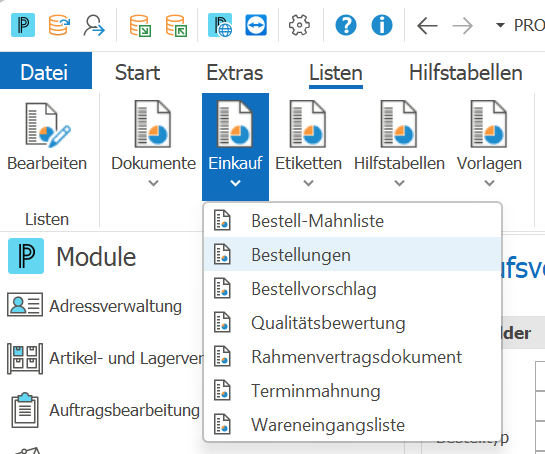The height and width of the screenshot is (454, 545).
Task: Click the Artikel- und Lager shelf icon
Action: 25,359
